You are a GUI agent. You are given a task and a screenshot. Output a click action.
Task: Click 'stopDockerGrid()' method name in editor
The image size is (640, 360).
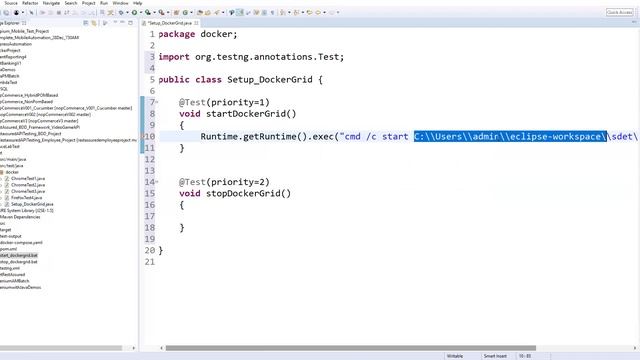pos(248,193)
